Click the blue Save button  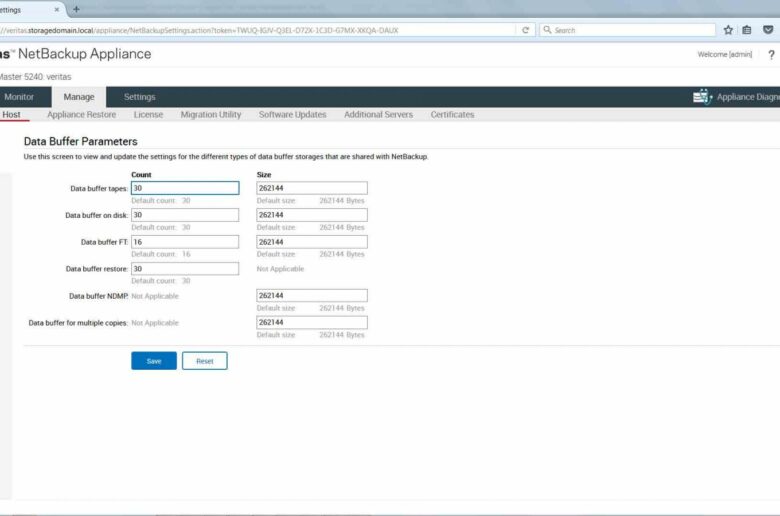[x=154, y=361]
